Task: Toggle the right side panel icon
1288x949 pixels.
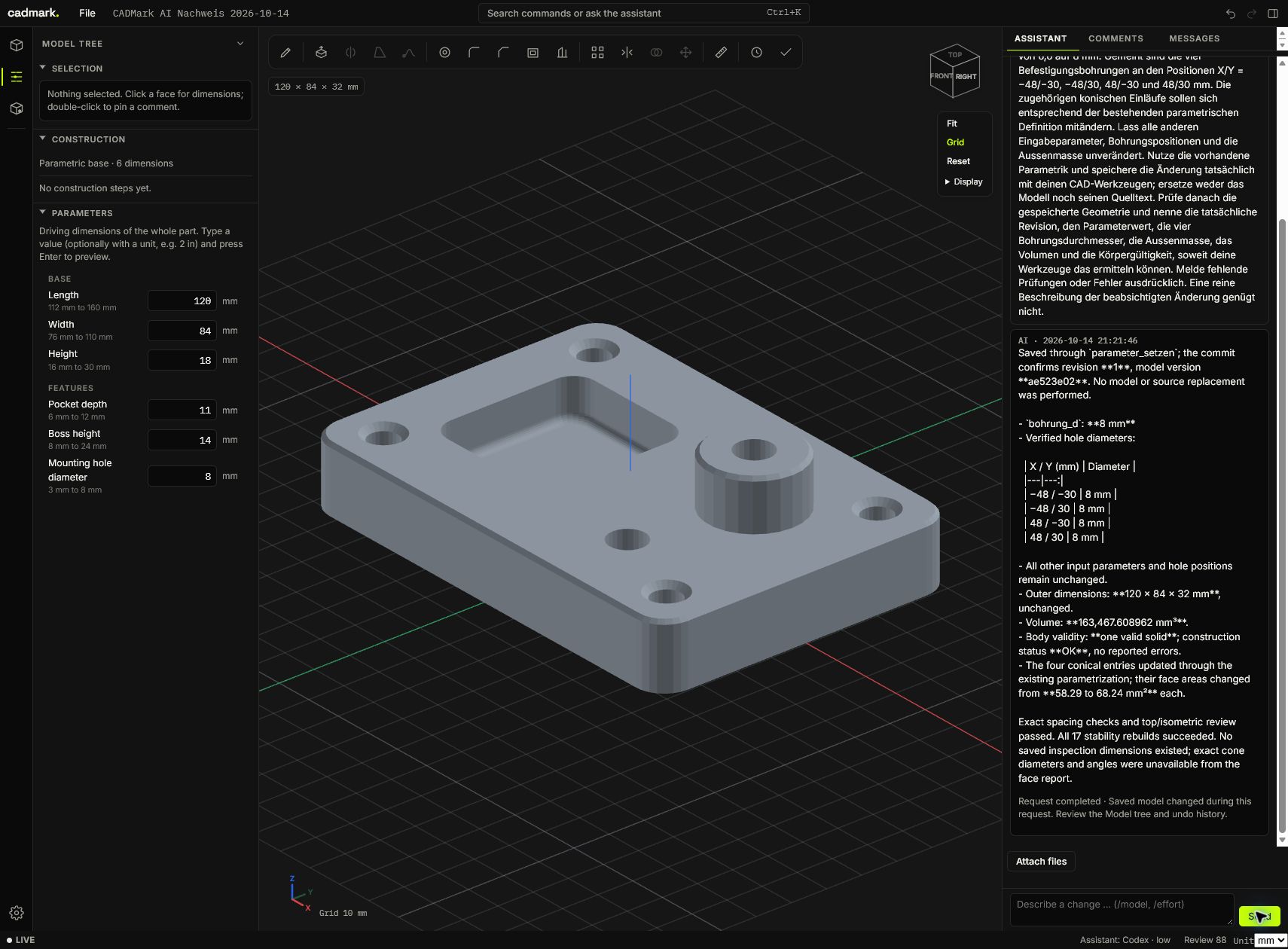Action: pyautogui.click(x=1273, y=14)
